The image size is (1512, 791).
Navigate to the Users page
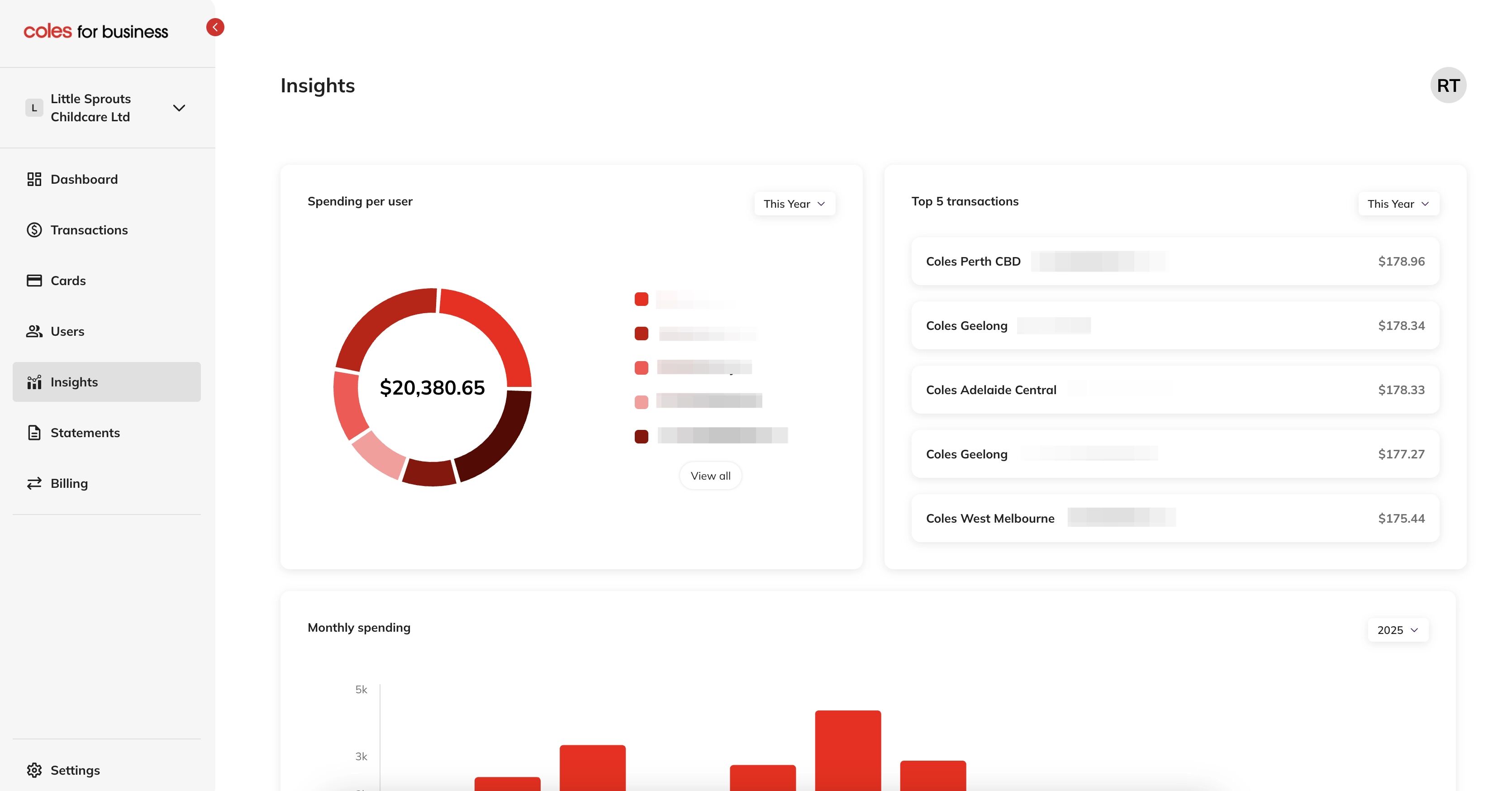pyautogui.click(x=107, y=331)
